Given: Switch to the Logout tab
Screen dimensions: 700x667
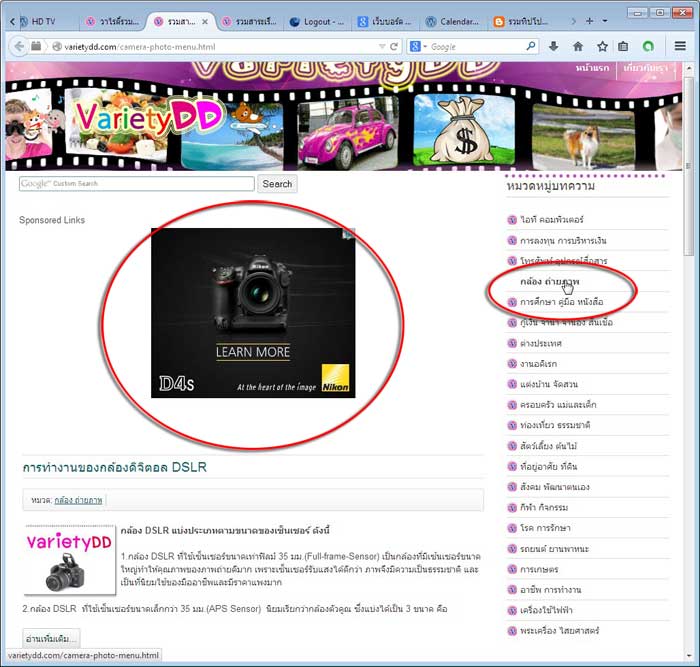Looking at the screenshot, I should point(317,21).
